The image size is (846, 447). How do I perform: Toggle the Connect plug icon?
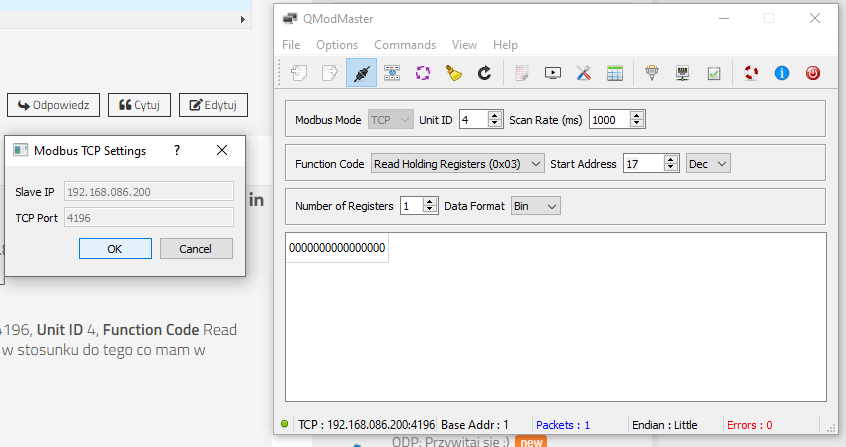point(361,73)
